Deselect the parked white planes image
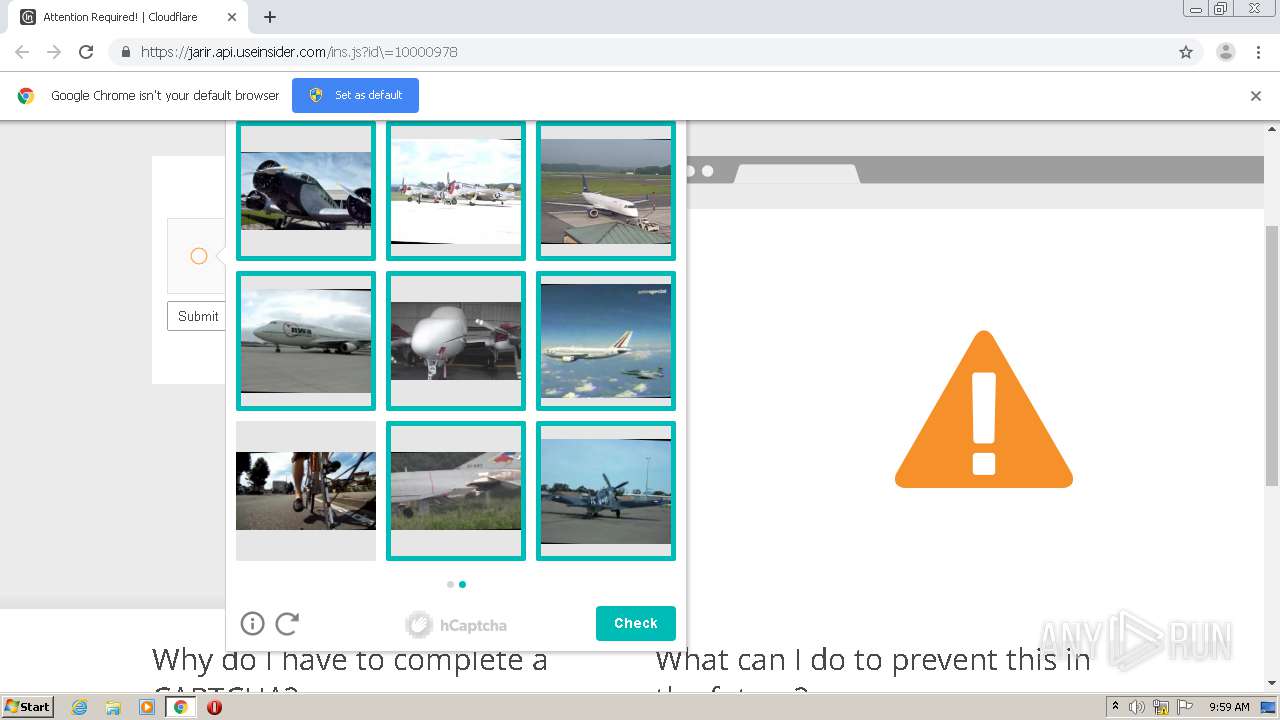The height and width of the screenshot is (720, 1280). click(456, 191)
